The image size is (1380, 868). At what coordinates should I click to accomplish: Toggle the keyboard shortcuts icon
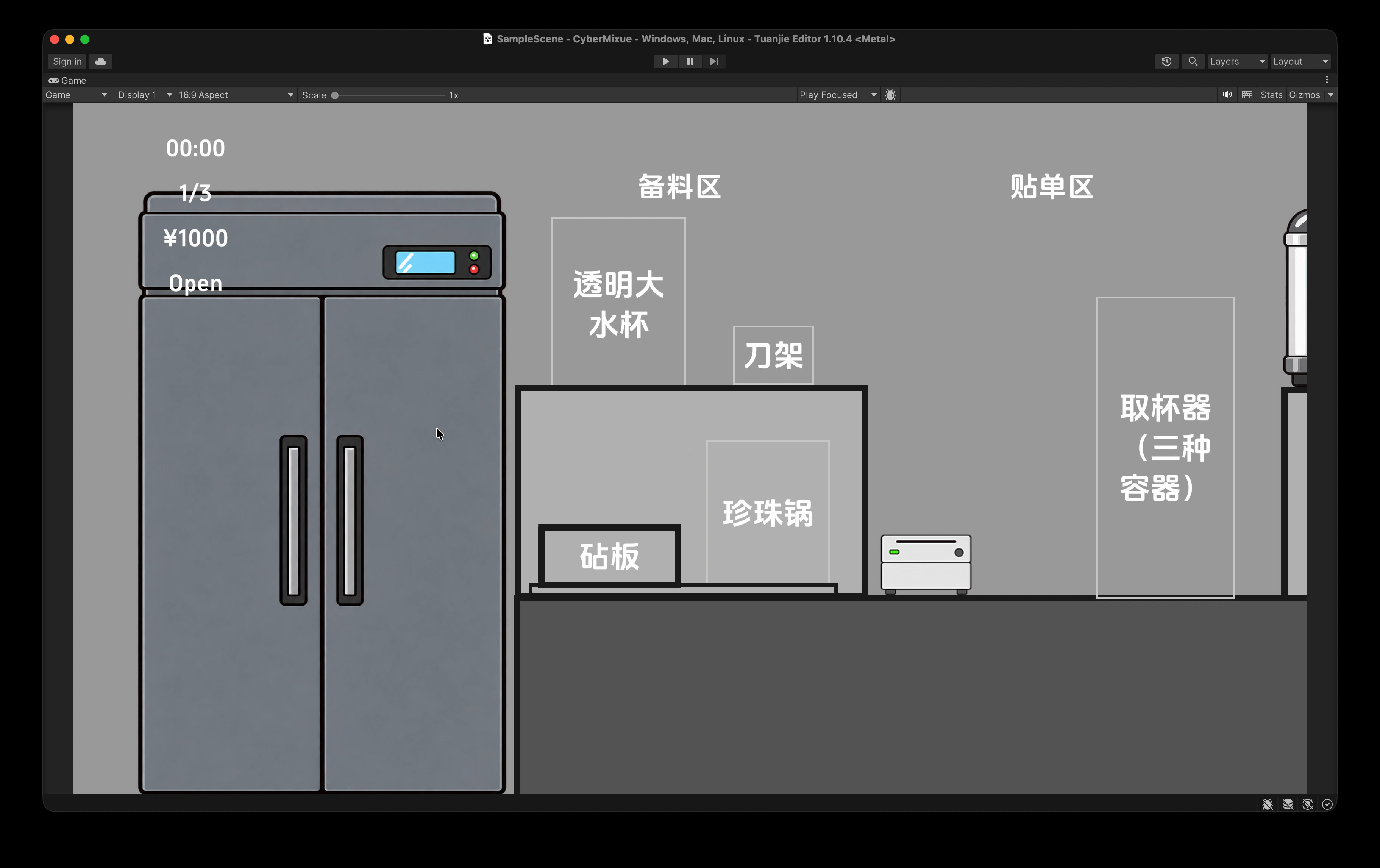click(1247, 95)
